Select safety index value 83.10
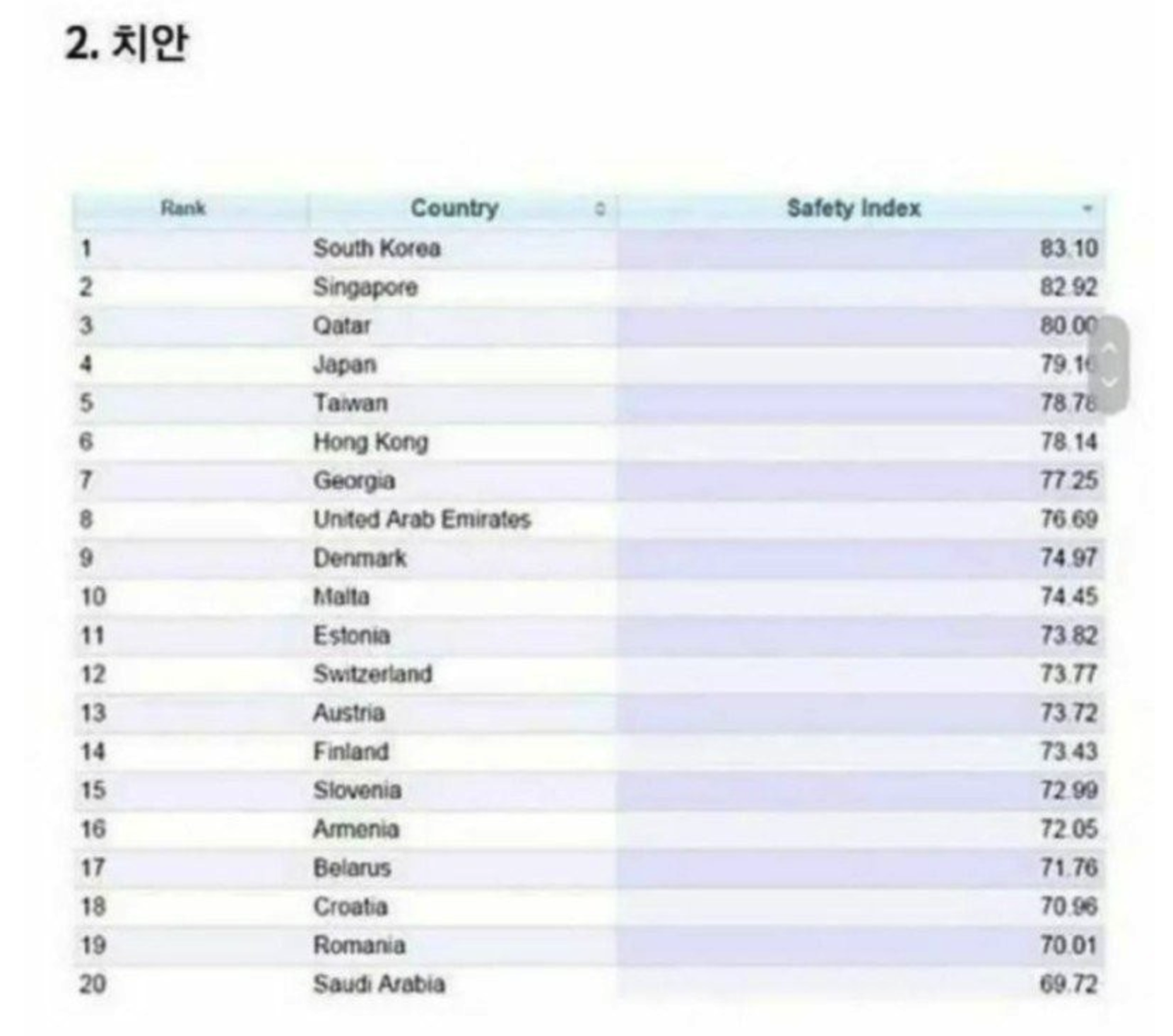 (1068, 248)
